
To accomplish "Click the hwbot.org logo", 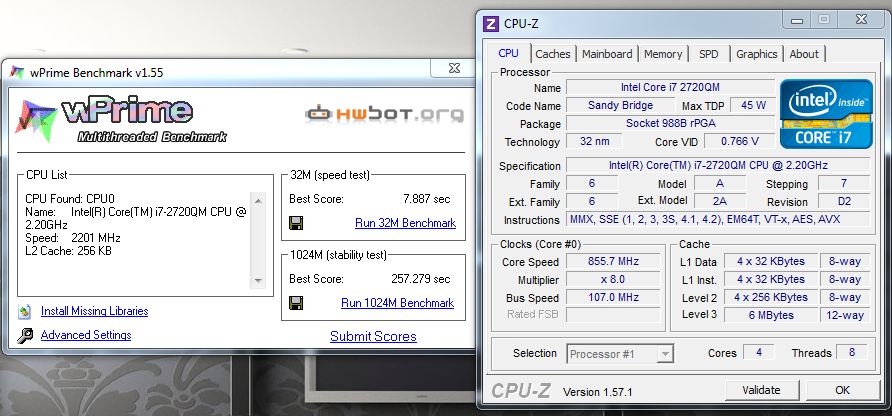I will point(385,114).
